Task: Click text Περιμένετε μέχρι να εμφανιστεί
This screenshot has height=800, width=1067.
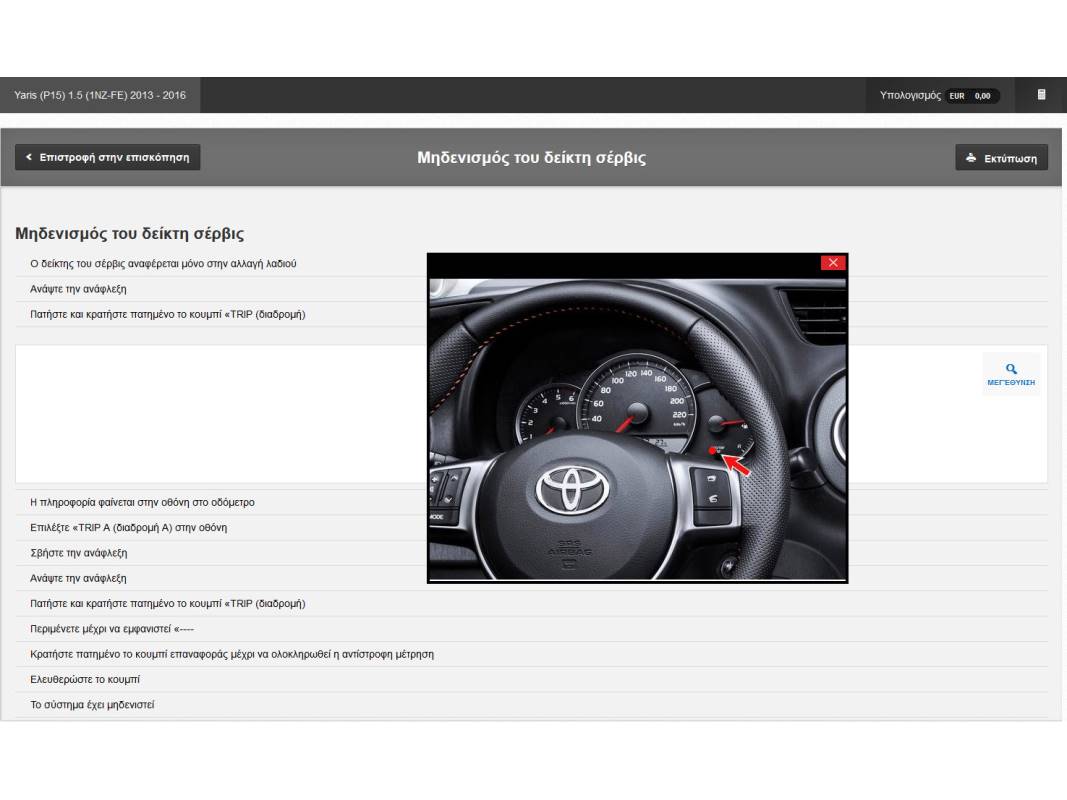Action: 112,629
